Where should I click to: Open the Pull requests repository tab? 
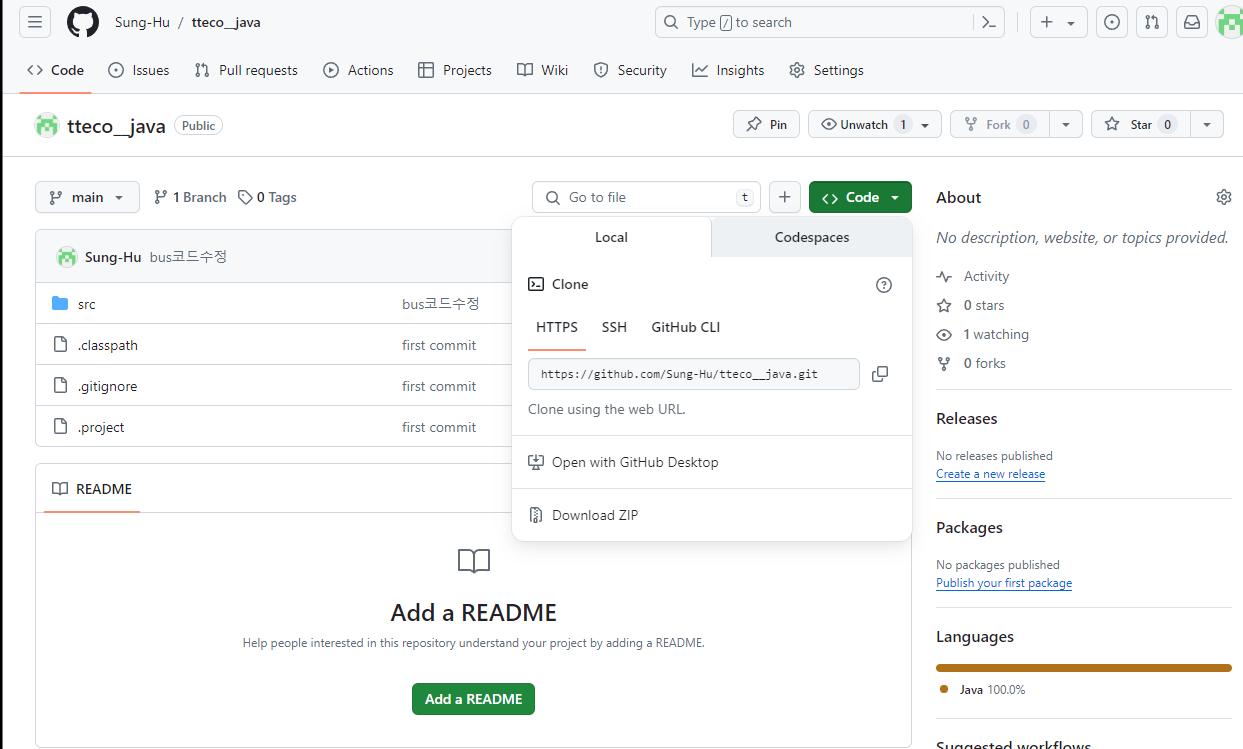pyautogui.click(x=246, y=70)
